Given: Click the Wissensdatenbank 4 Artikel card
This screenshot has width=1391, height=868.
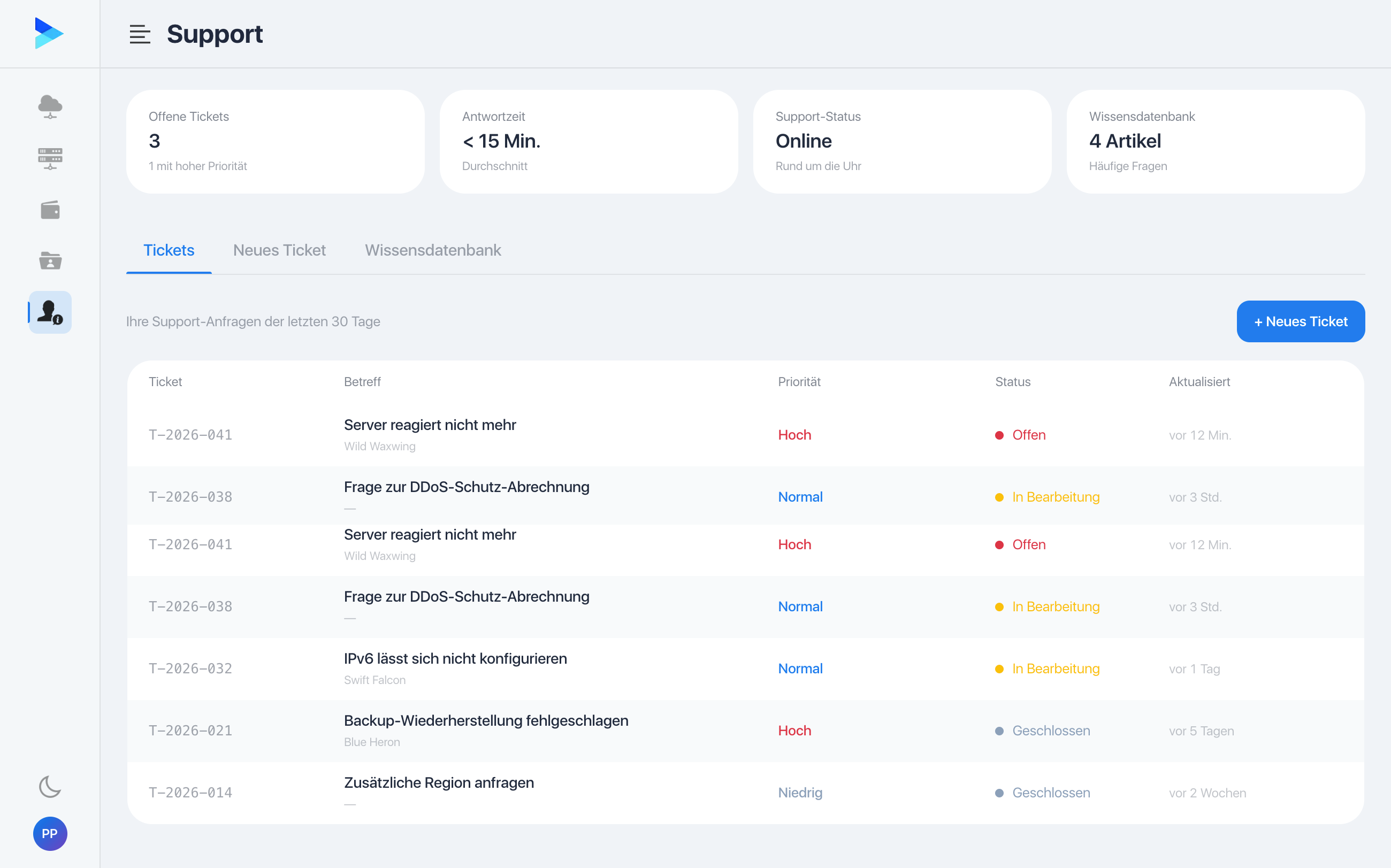Looking at the screenshot, I should pos(1216,141).
